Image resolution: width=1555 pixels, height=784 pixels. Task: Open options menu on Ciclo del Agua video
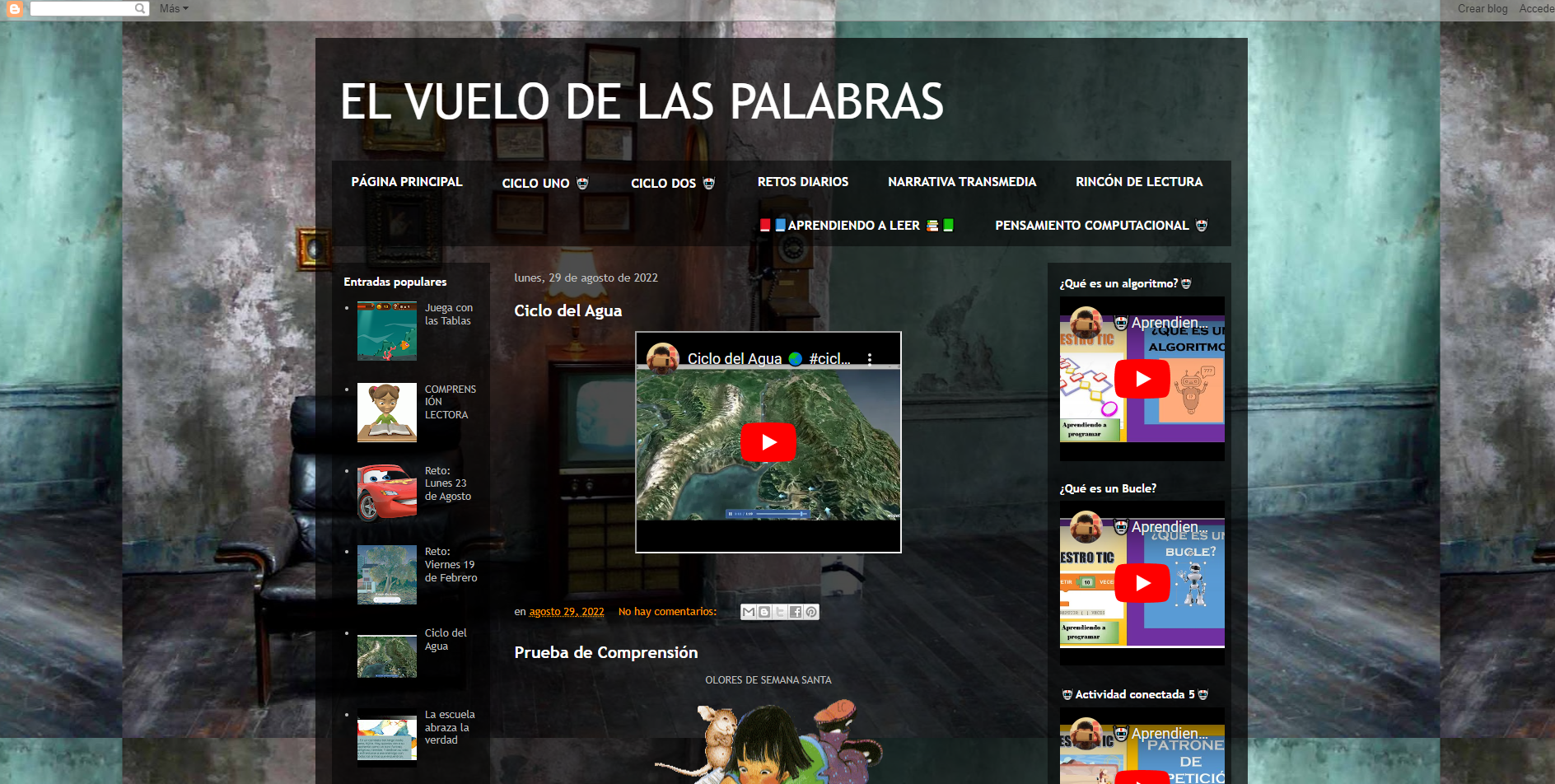(870, 358)
